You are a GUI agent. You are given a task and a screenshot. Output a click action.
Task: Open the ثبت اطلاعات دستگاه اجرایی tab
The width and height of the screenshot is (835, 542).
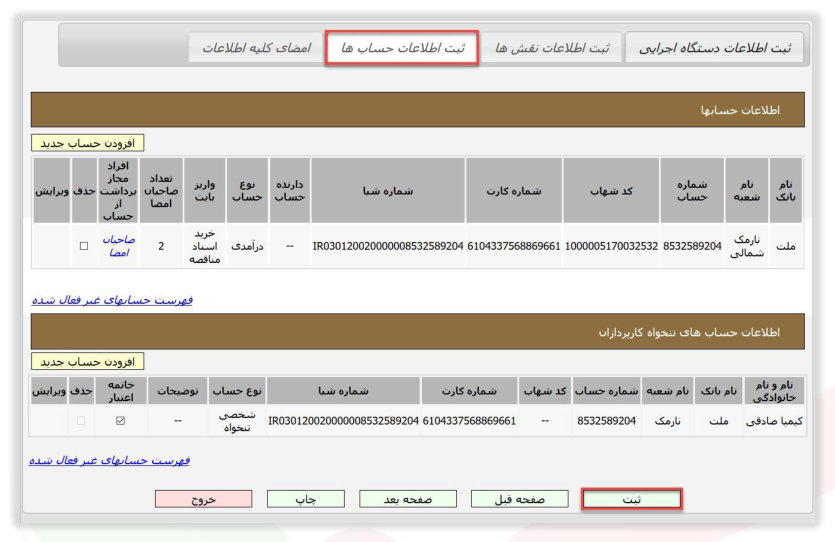point(714,48)
